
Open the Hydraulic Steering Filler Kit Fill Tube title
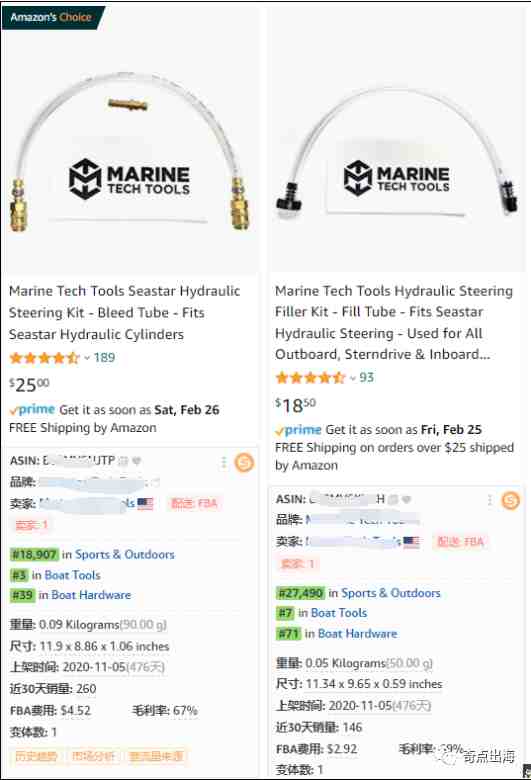(394, 322)
